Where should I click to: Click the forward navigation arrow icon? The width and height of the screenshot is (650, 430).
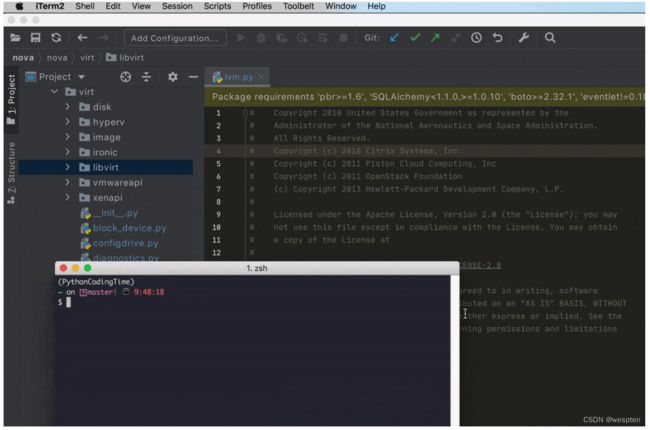click(x=103, y=38)
